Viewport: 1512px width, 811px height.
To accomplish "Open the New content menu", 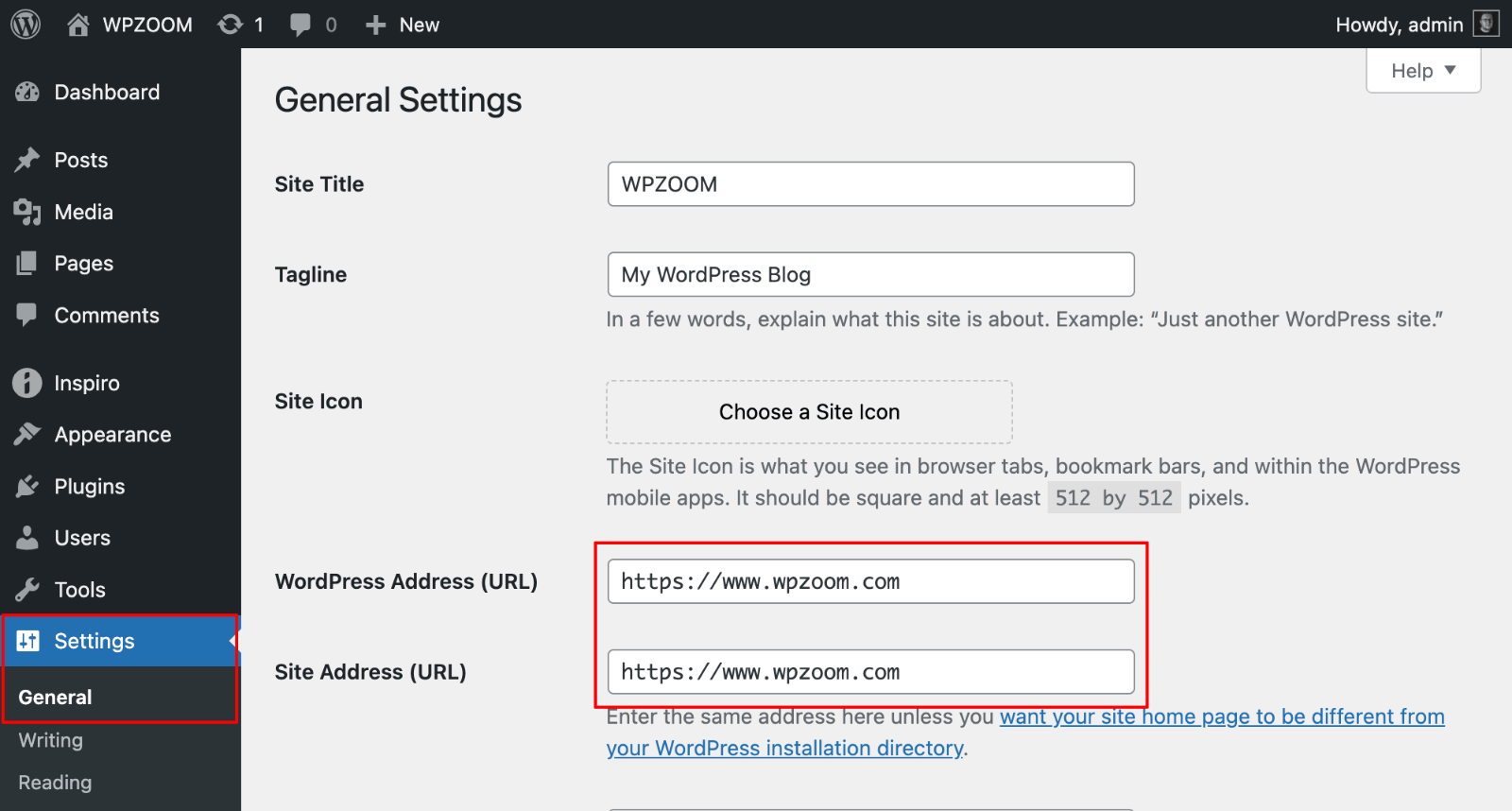I will [x=403, y=25].
